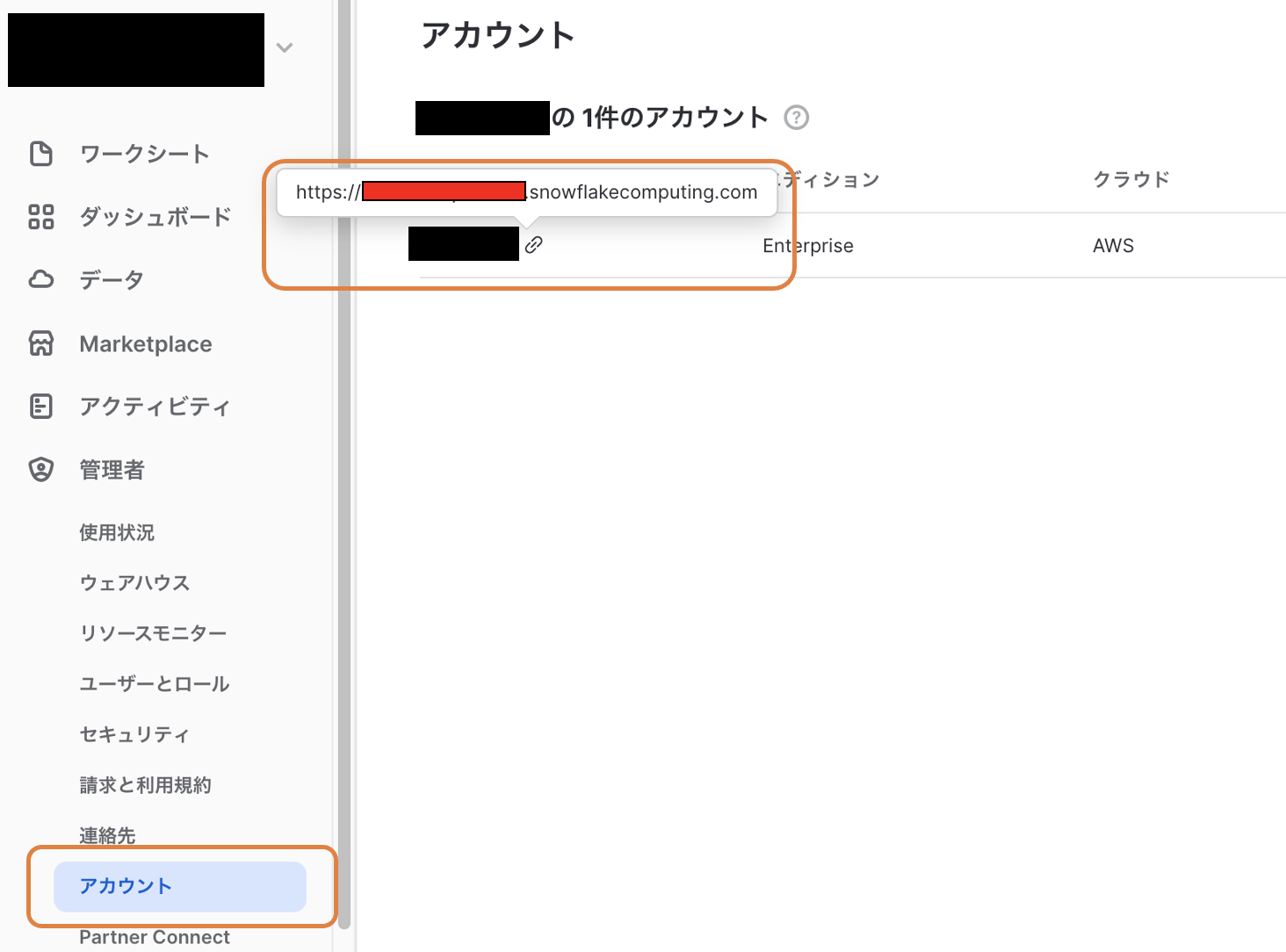
Task: Open the データ menu item
Action: pyautogui.click(x=112, y=280)
